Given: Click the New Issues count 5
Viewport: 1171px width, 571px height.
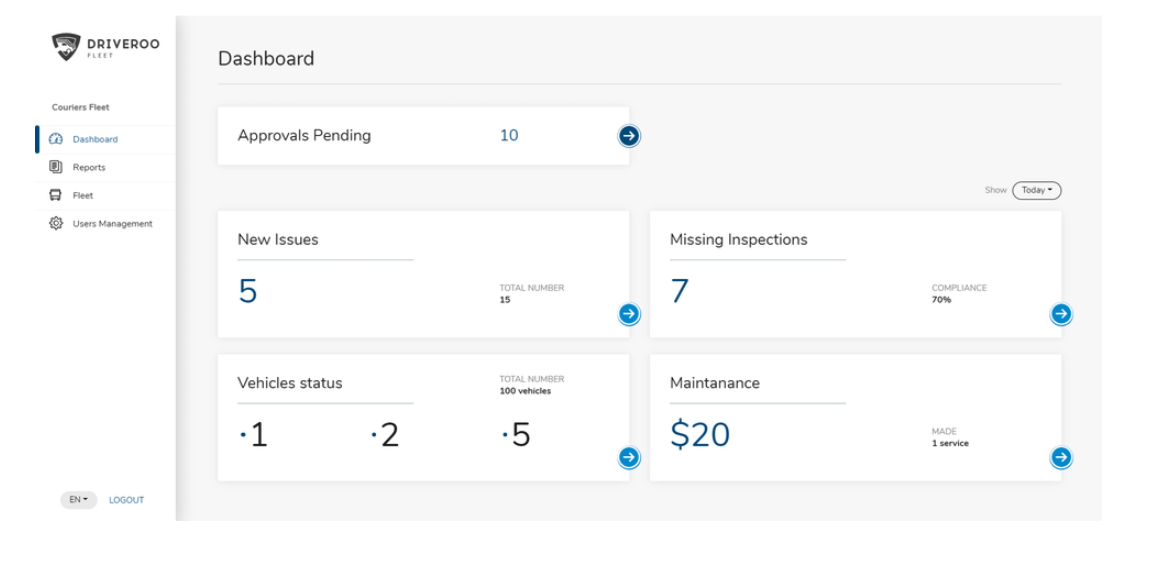Looking at the screenshot, I should 248,292.
